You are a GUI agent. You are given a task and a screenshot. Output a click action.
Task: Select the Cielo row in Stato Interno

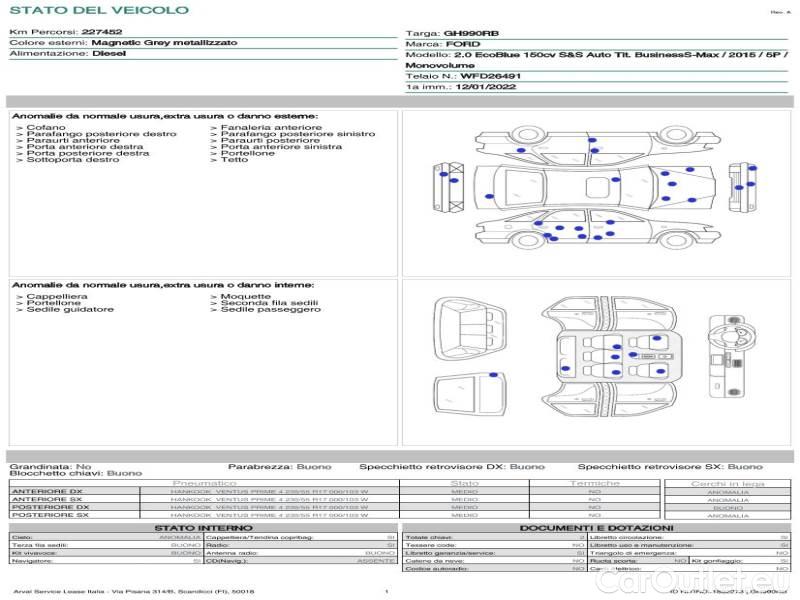click(106, 537)
